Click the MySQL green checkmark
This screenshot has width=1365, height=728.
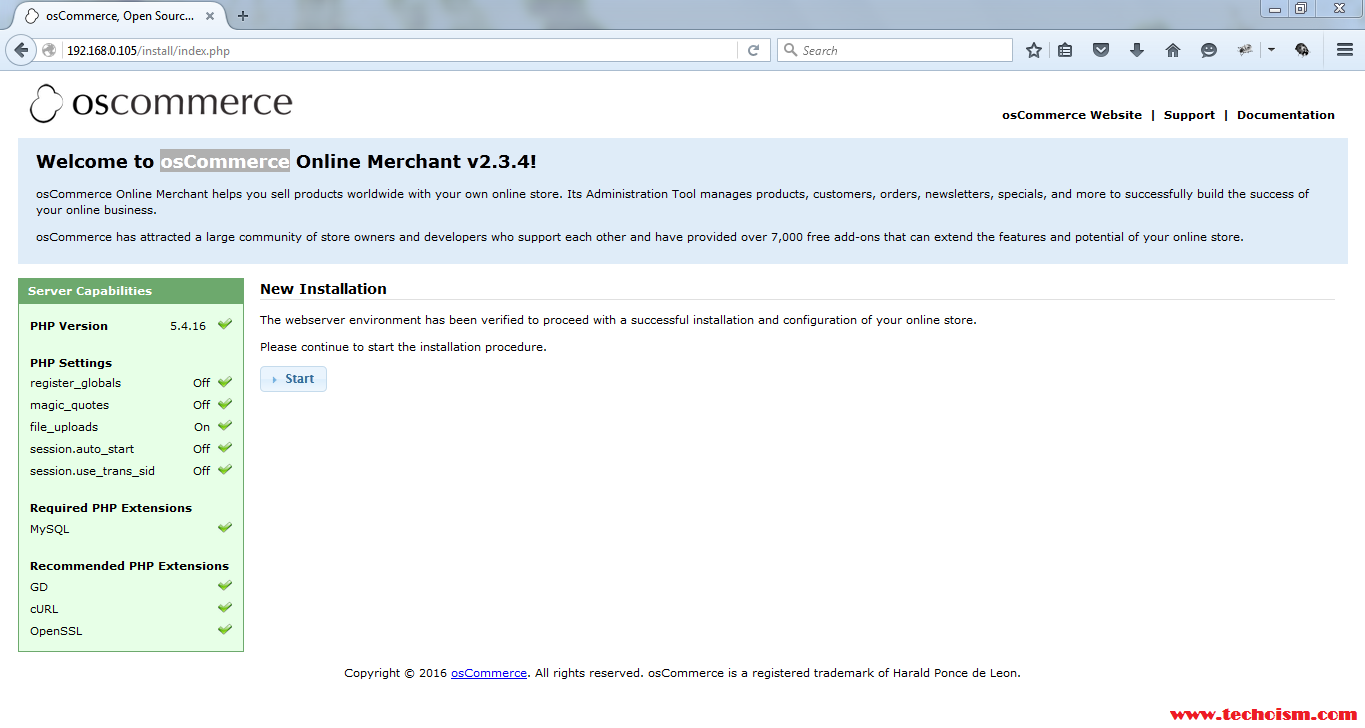(225, 528)
